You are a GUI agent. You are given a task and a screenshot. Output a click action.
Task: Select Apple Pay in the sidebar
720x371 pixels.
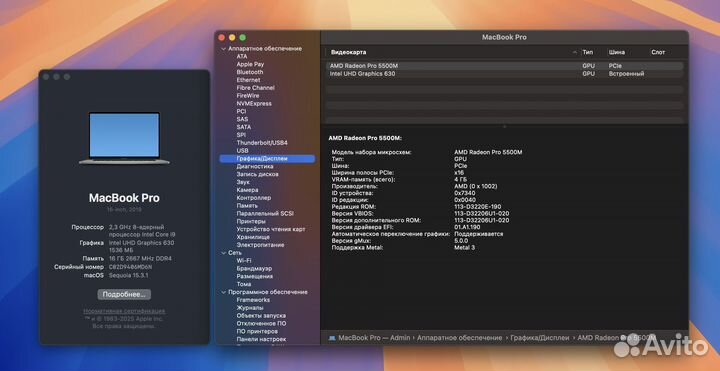[250, 64]
